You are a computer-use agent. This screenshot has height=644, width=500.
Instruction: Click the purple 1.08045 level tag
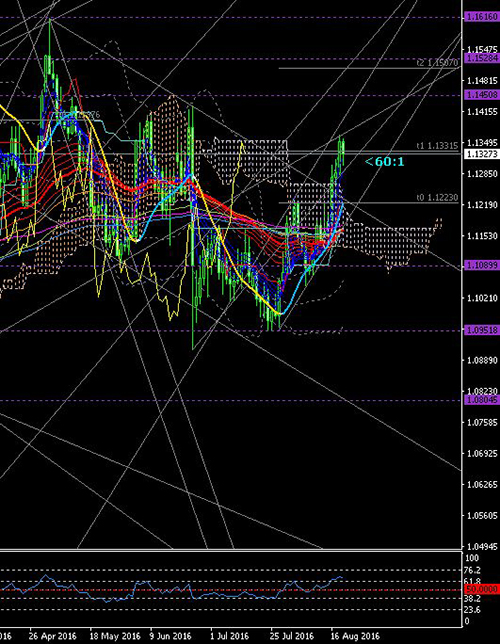coord(482,400)
